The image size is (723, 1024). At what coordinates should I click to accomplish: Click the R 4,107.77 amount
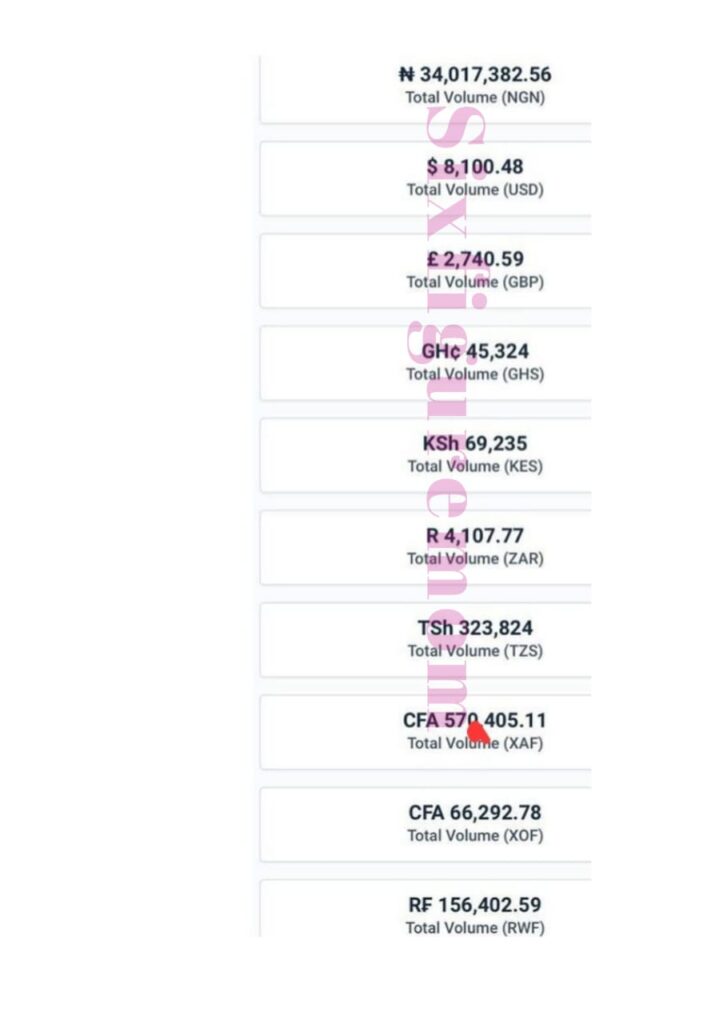[475, 536]
